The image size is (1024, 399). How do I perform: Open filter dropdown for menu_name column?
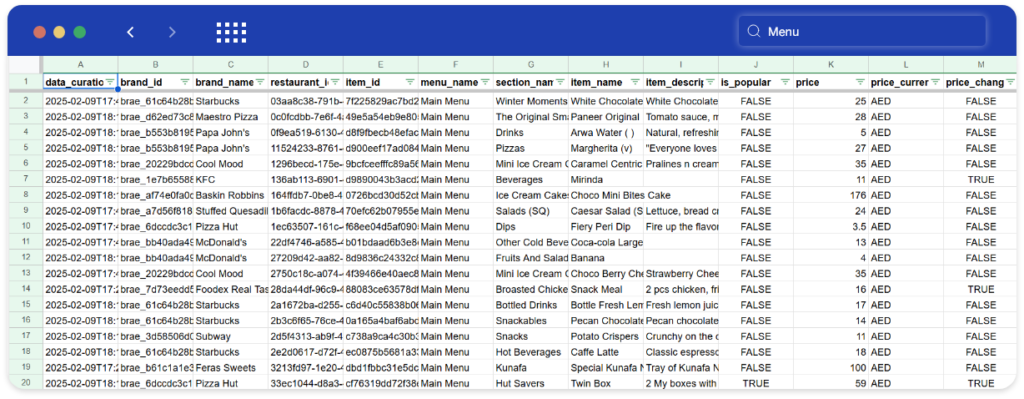(485, 82)
